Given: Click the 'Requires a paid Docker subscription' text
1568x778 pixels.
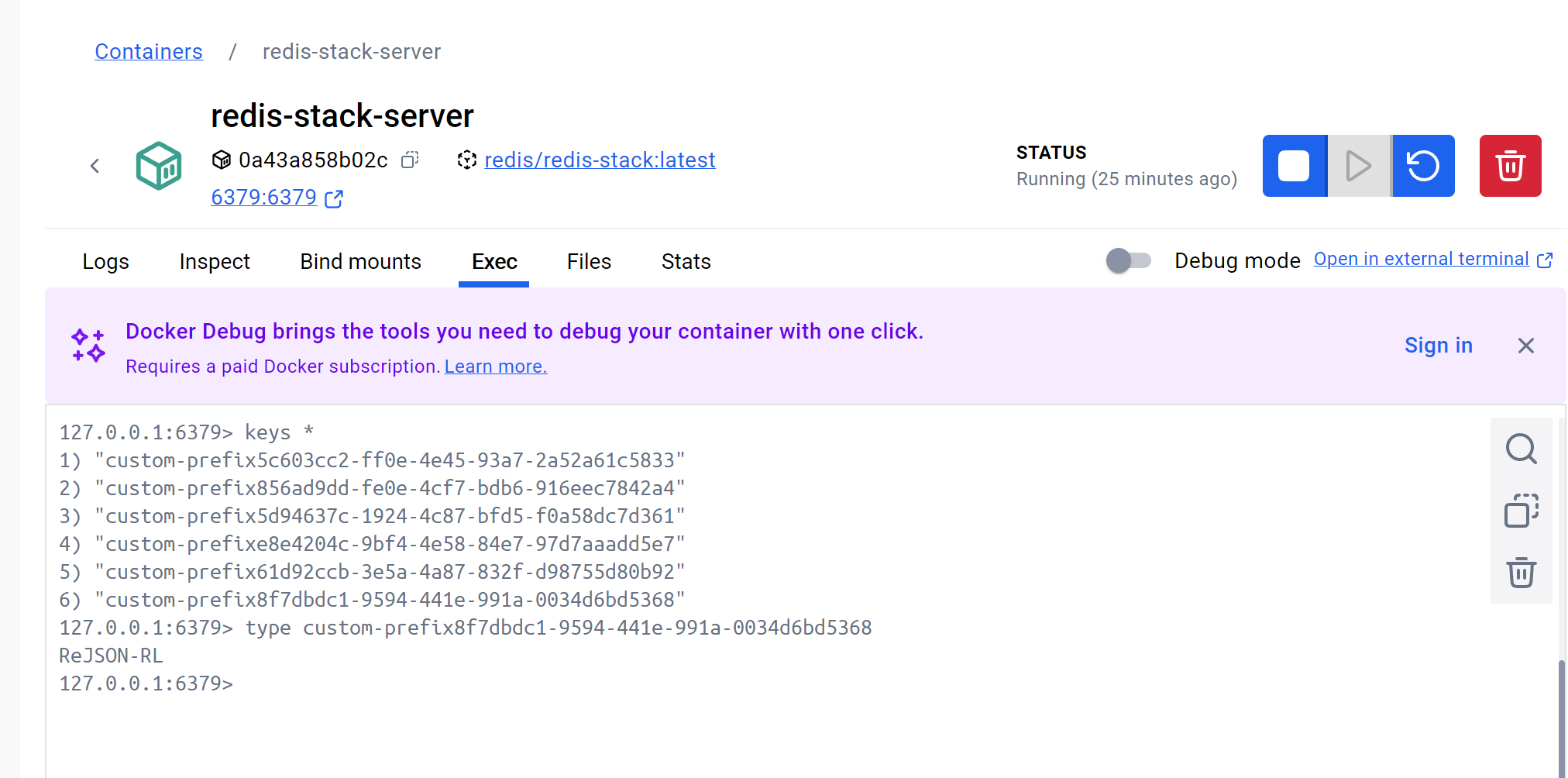Looking at the screenshot, I should coord(283,367).
